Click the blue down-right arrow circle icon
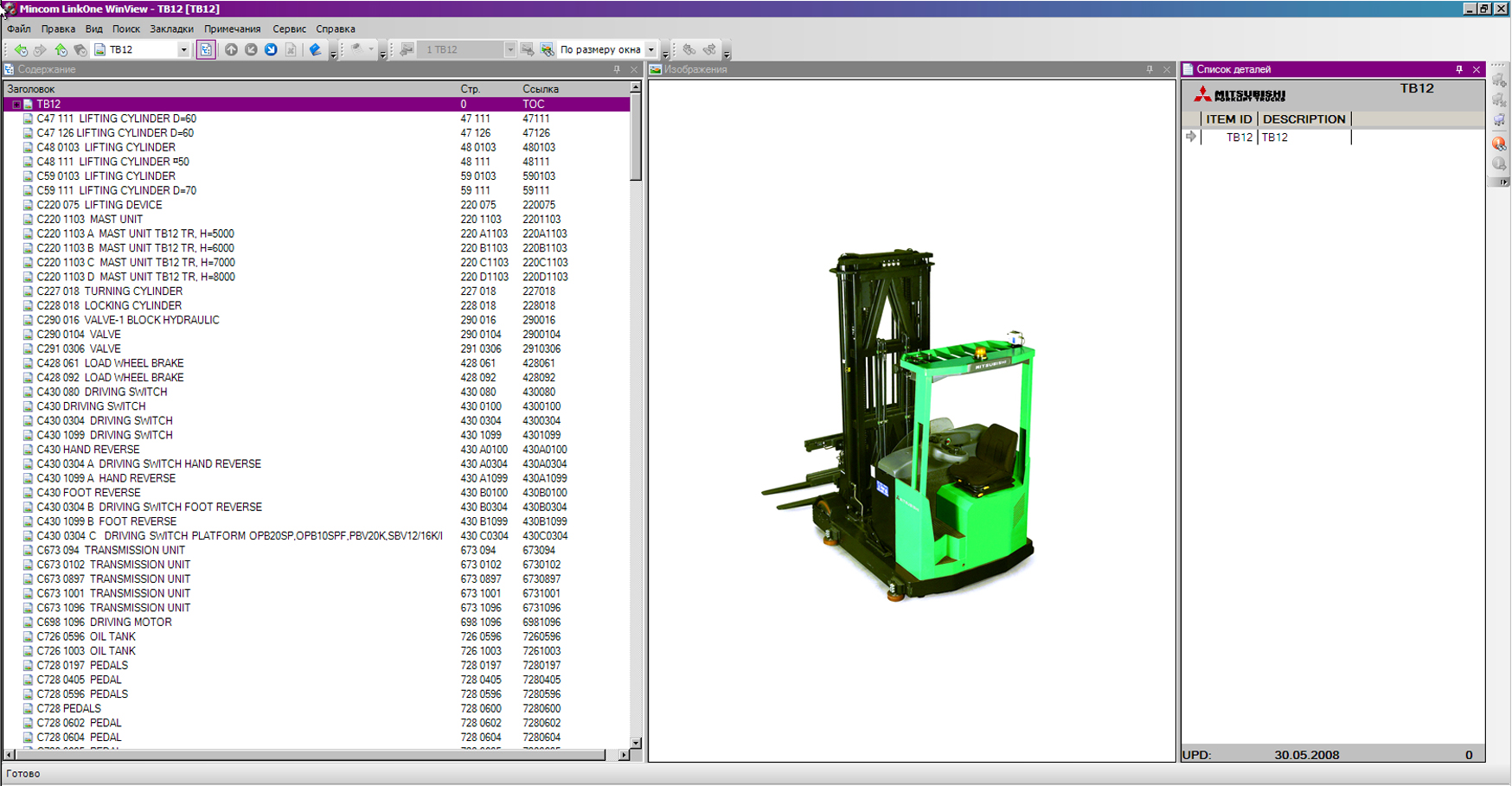Screen dimensions: 1512x786 pyautogui.click(x=271, y=50)
